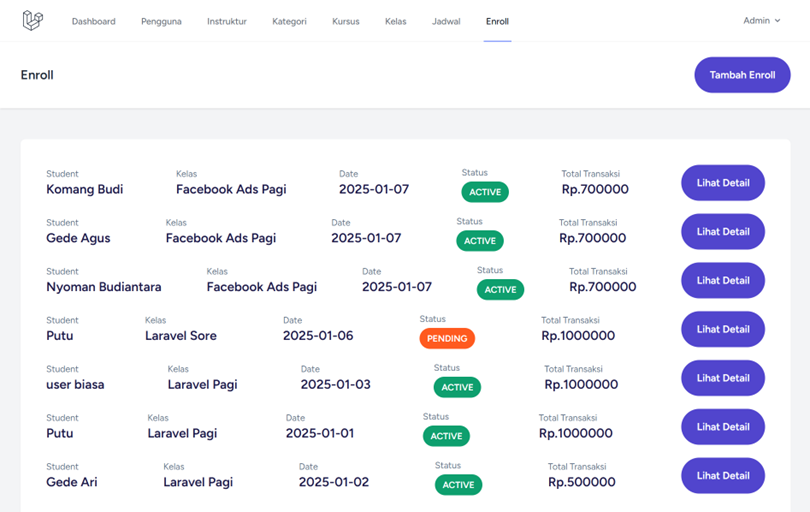Viewport: 810px width, 512px height.
Task: Click Rp.1000000 total in Laravel Sore row
Action: coord(578,336)
